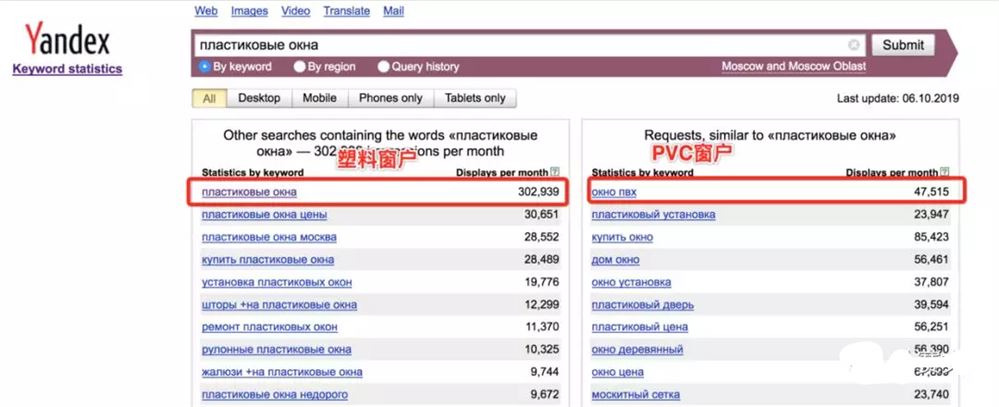Select the 30,651 displays value
This screenshot has height=407, width=999.
(540, 215)
